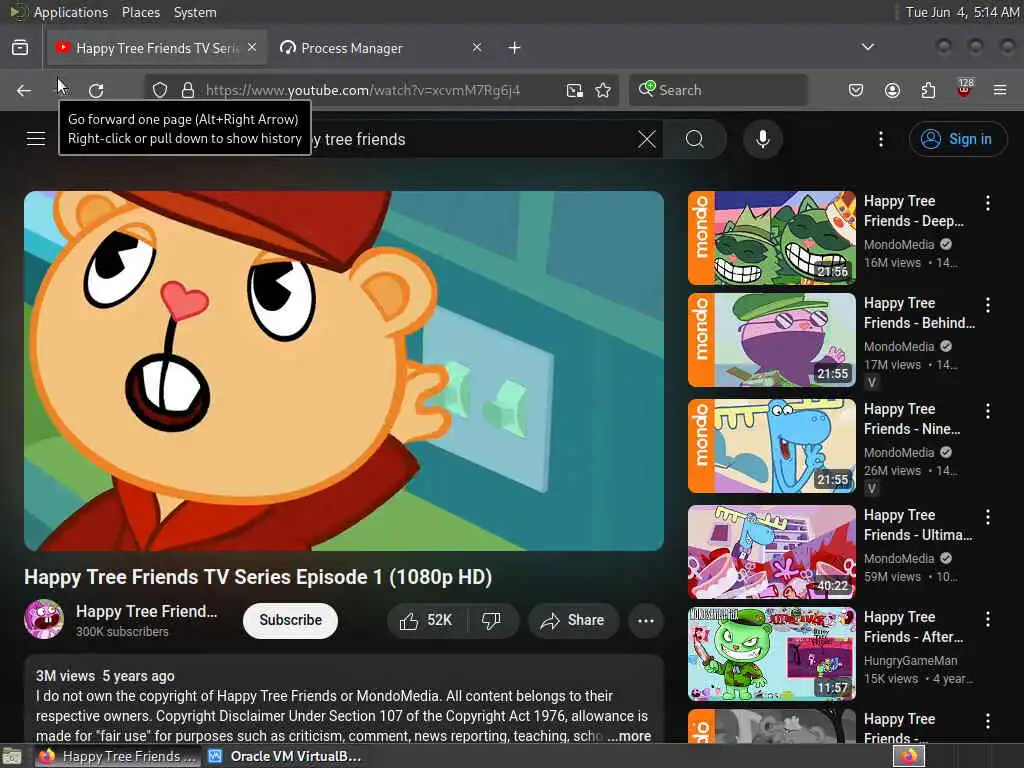Click the main video player
This screenshot has height=768, width=1024.
pos(344,370)
